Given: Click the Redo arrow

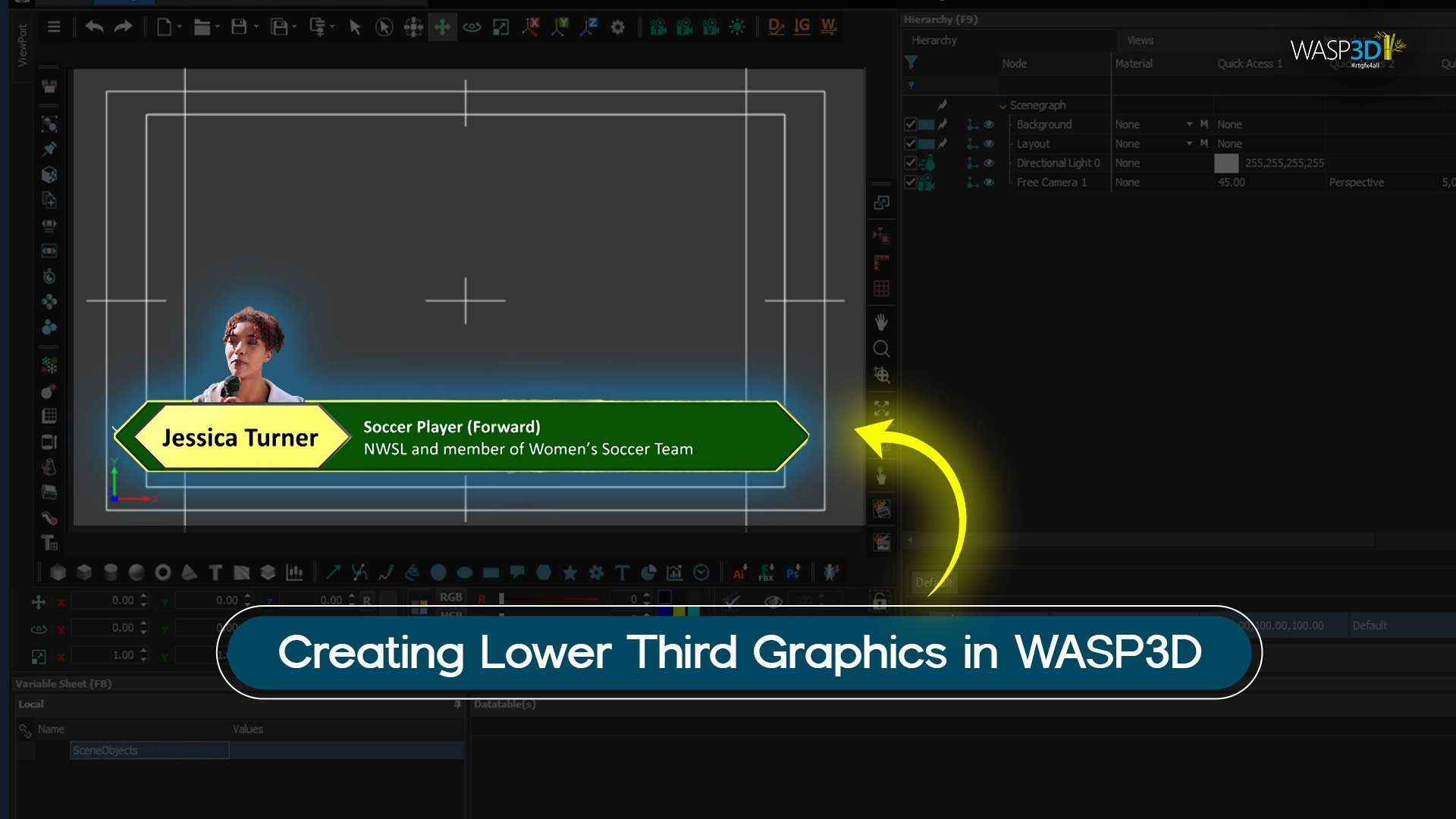Looking at the screenshot, I should click(122, 27).
